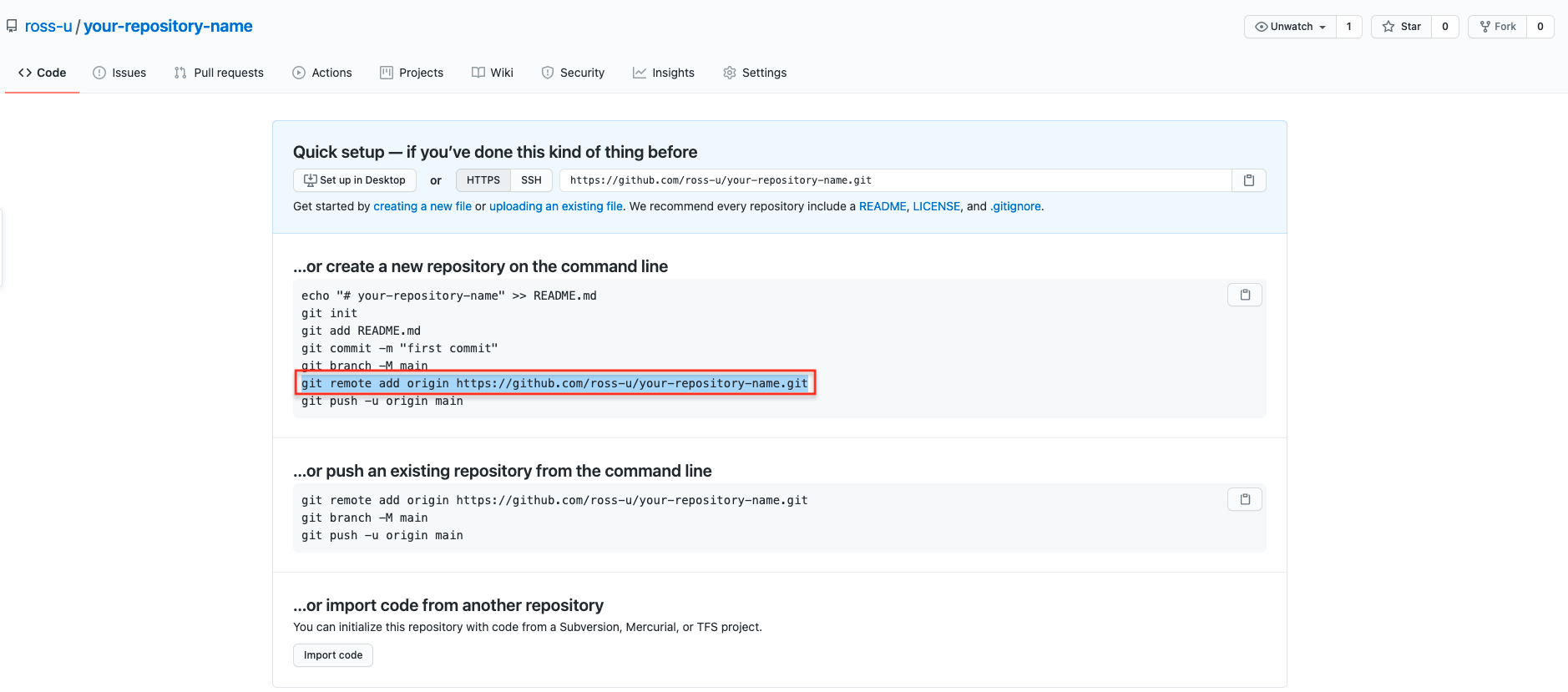The image size is (1568, 692).
Task: Click the git commit first commit line
Action: pyautogui.click(x=400, y=348)
